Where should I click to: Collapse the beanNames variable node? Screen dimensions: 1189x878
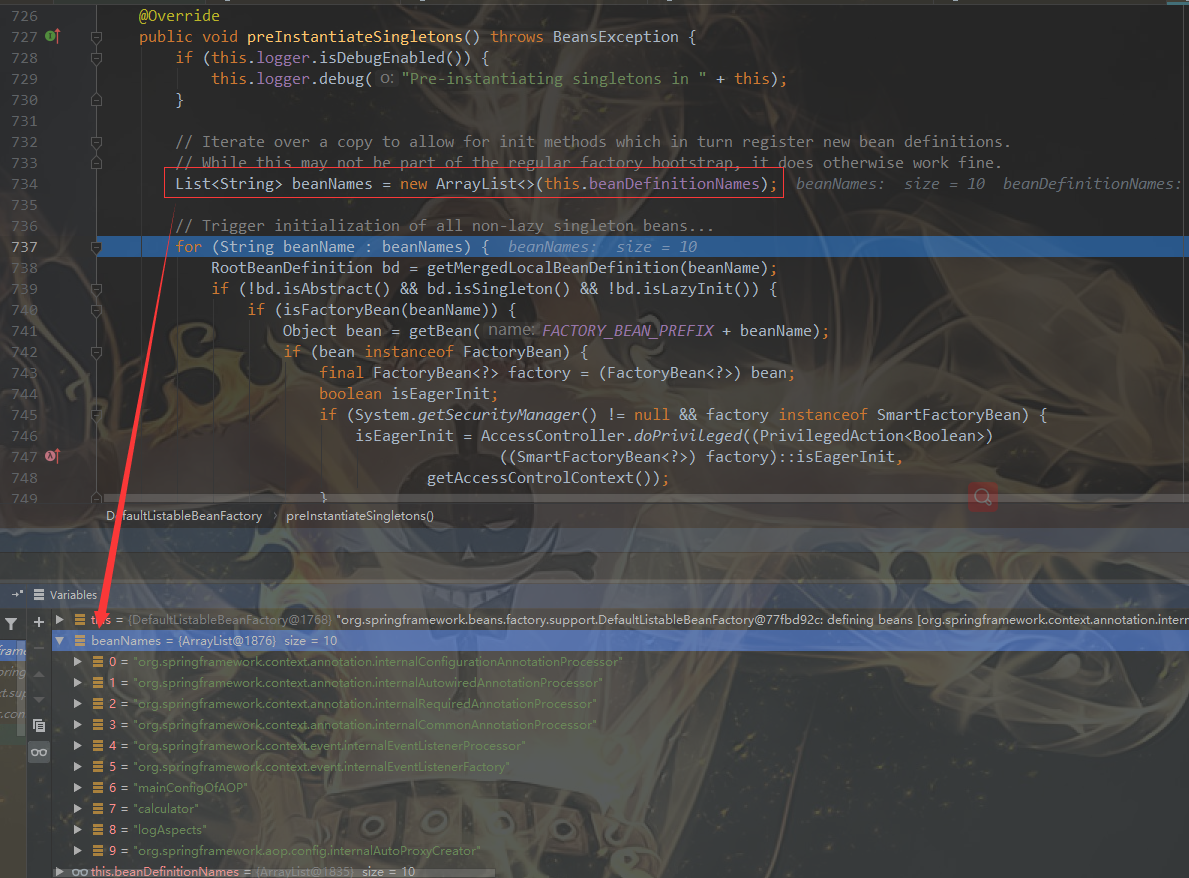pyautogui.click(x=59, y=641)
